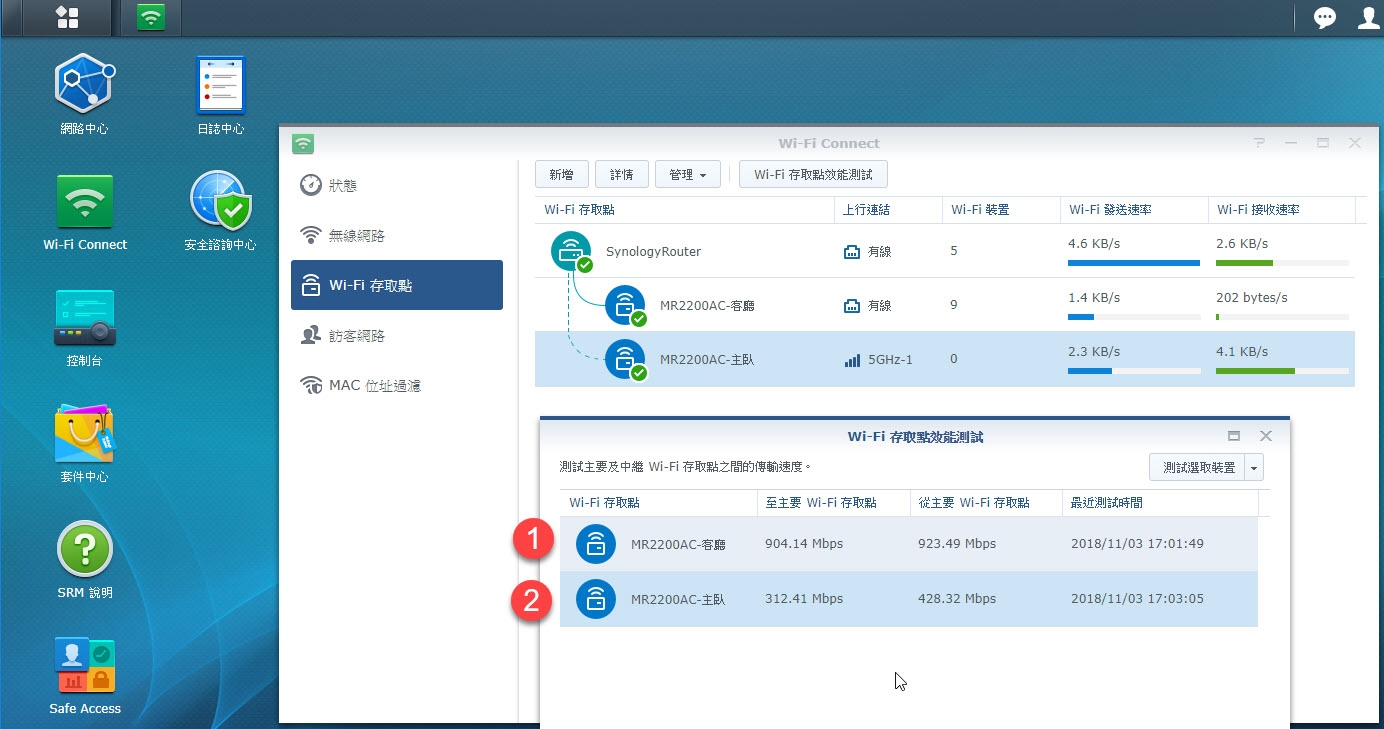The height and width of the screenshot is (729, 1384).
Task: Click Wi-Fi 發送速率 column header
Action: click(1134, 210)
